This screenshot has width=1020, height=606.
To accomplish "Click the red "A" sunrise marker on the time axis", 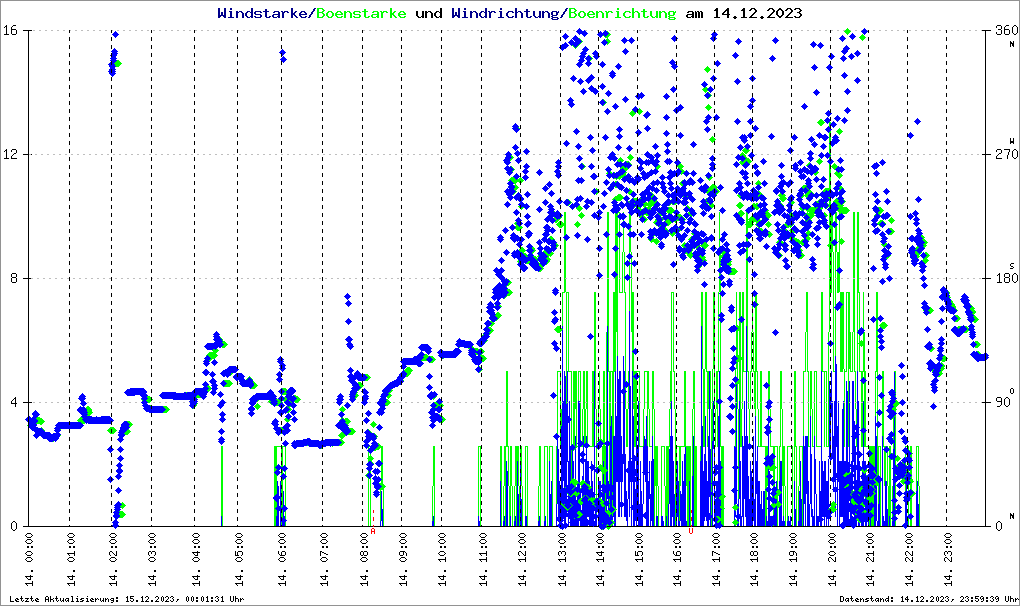I will coord(373,532).
